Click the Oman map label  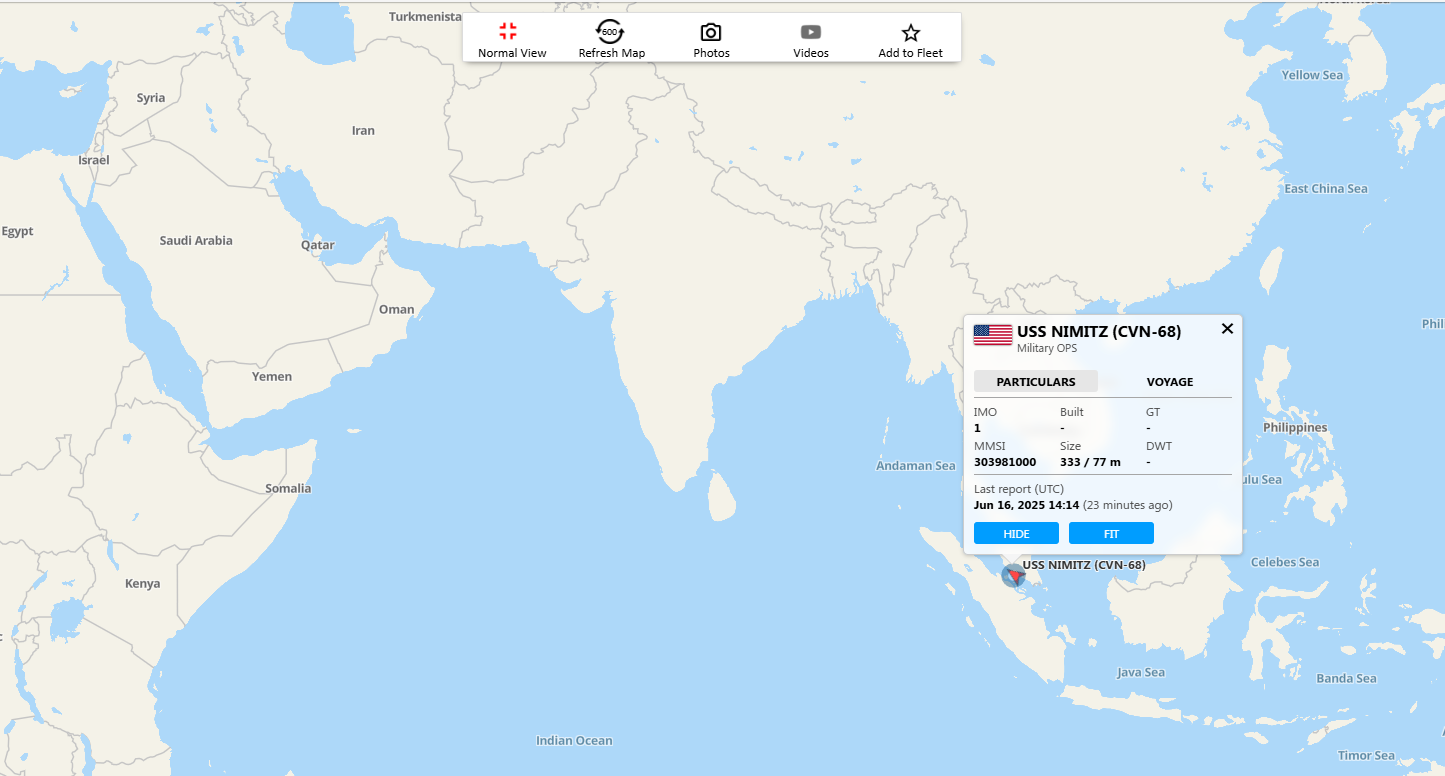(396, 309)
